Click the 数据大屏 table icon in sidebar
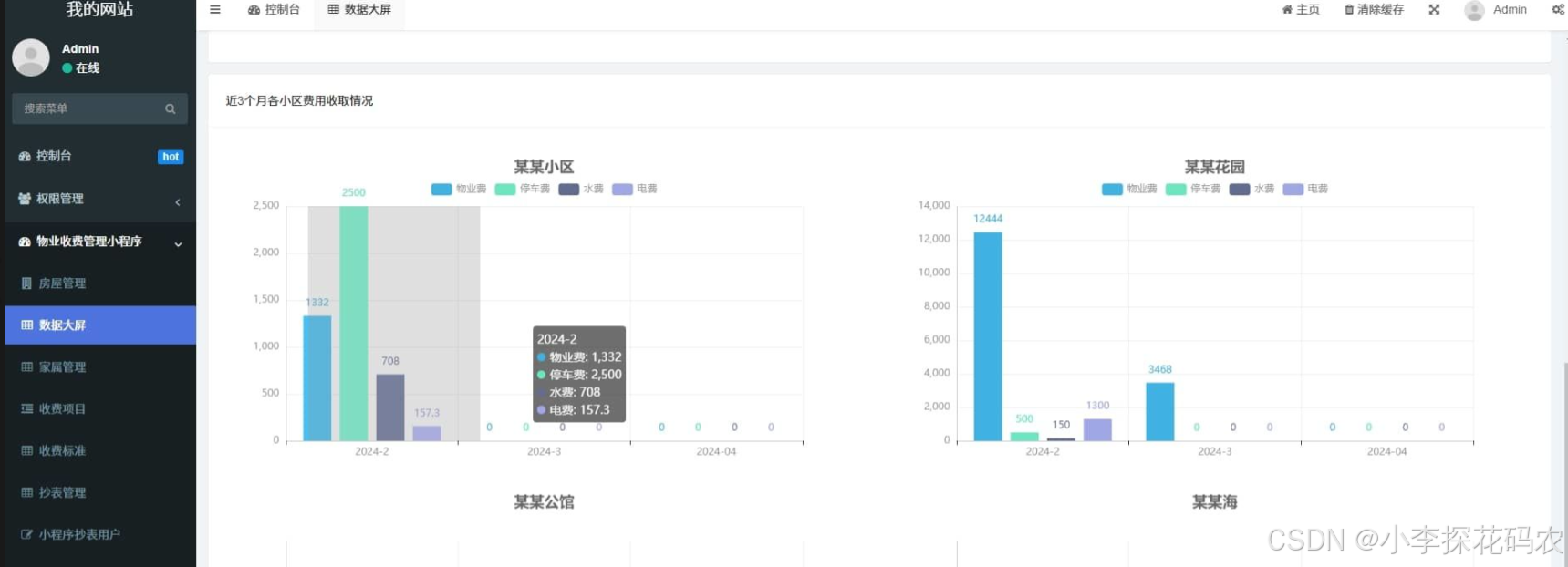This screenshot has height=567, width=1568. (26, 325)
